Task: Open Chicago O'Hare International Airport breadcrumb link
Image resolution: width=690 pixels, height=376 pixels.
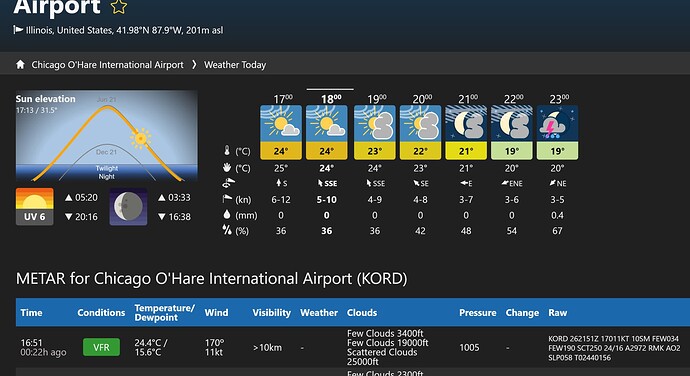Action: pyautogui.click(x=107, y=65)
